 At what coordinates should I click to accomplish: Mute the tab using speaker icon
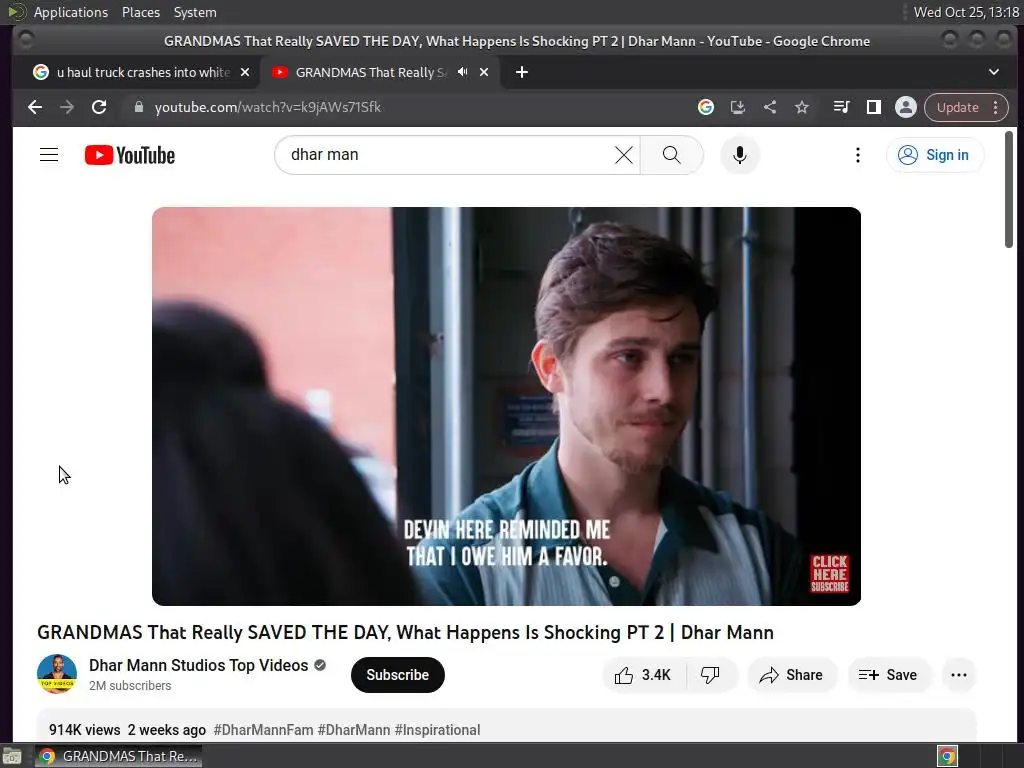[x=462, y=72]
